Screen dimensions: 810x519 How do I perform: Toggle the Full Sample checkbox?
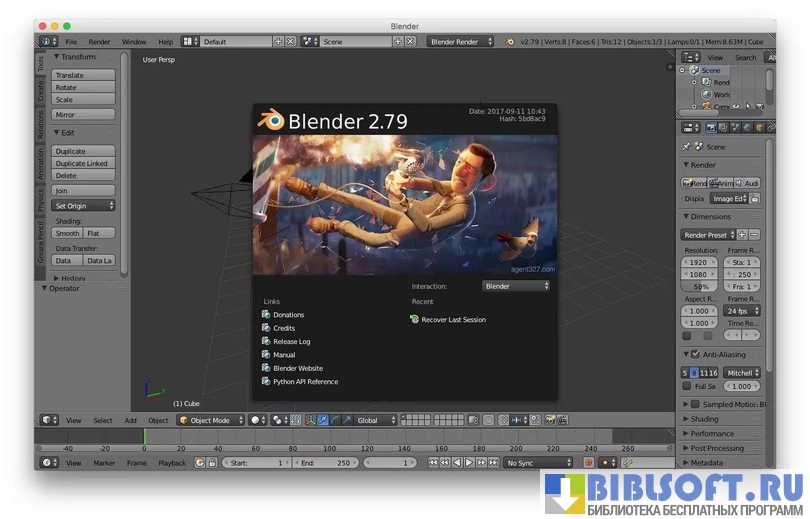point(686,386)
